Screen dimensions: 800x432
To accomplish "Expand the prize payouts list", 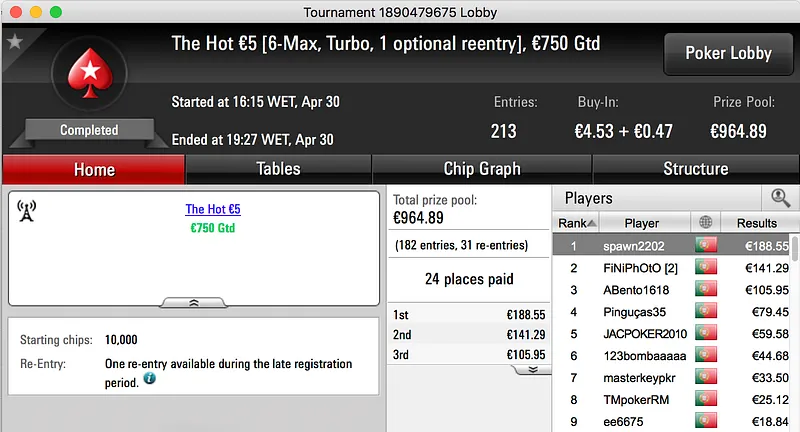I will [533, 369].
